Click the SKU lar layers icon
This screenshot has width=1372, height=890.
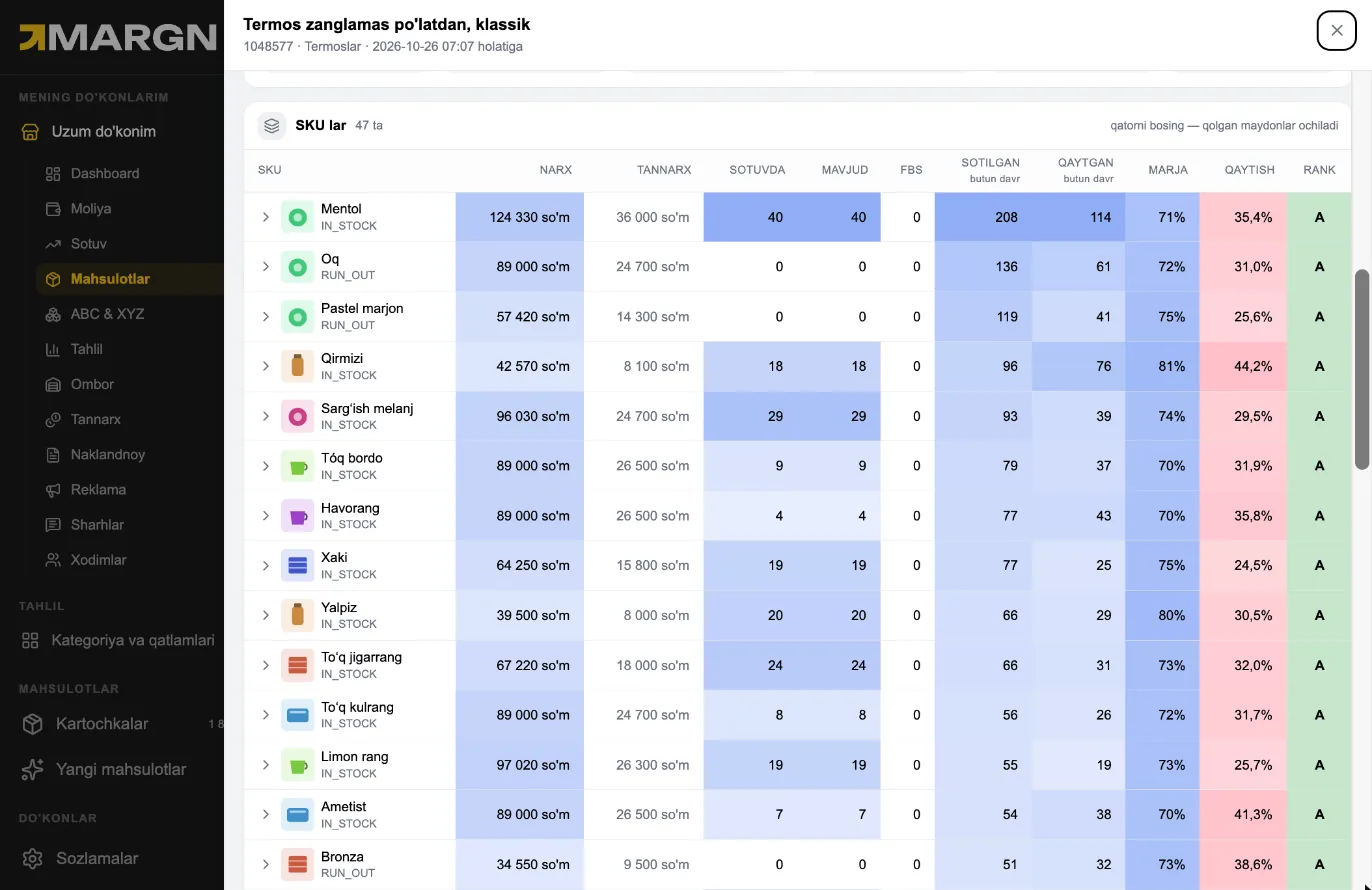point(272,126)
